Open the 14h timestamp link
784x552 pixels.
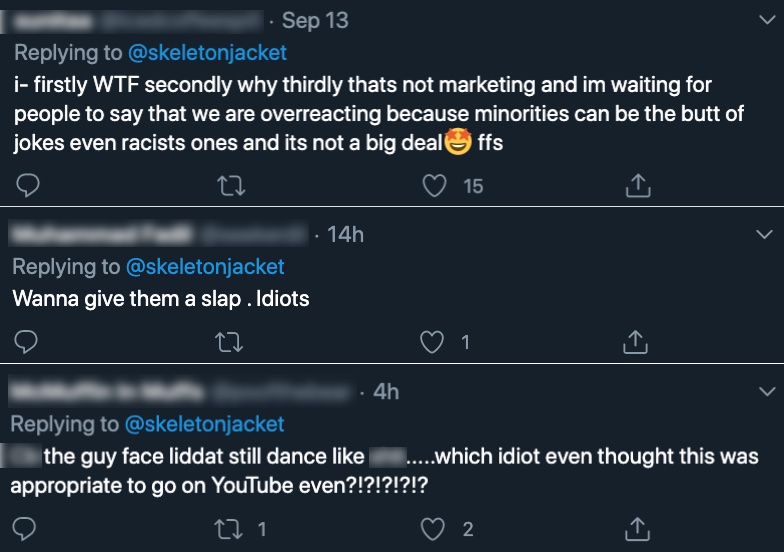(346, 234)
